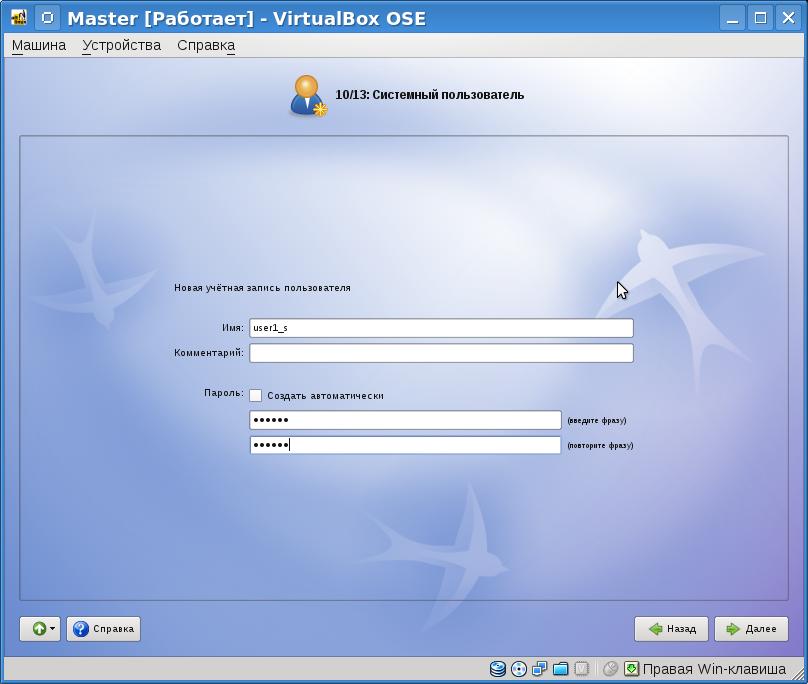
Task: Open shared folders from status bar icon
Action: click(x=561, y=669)
